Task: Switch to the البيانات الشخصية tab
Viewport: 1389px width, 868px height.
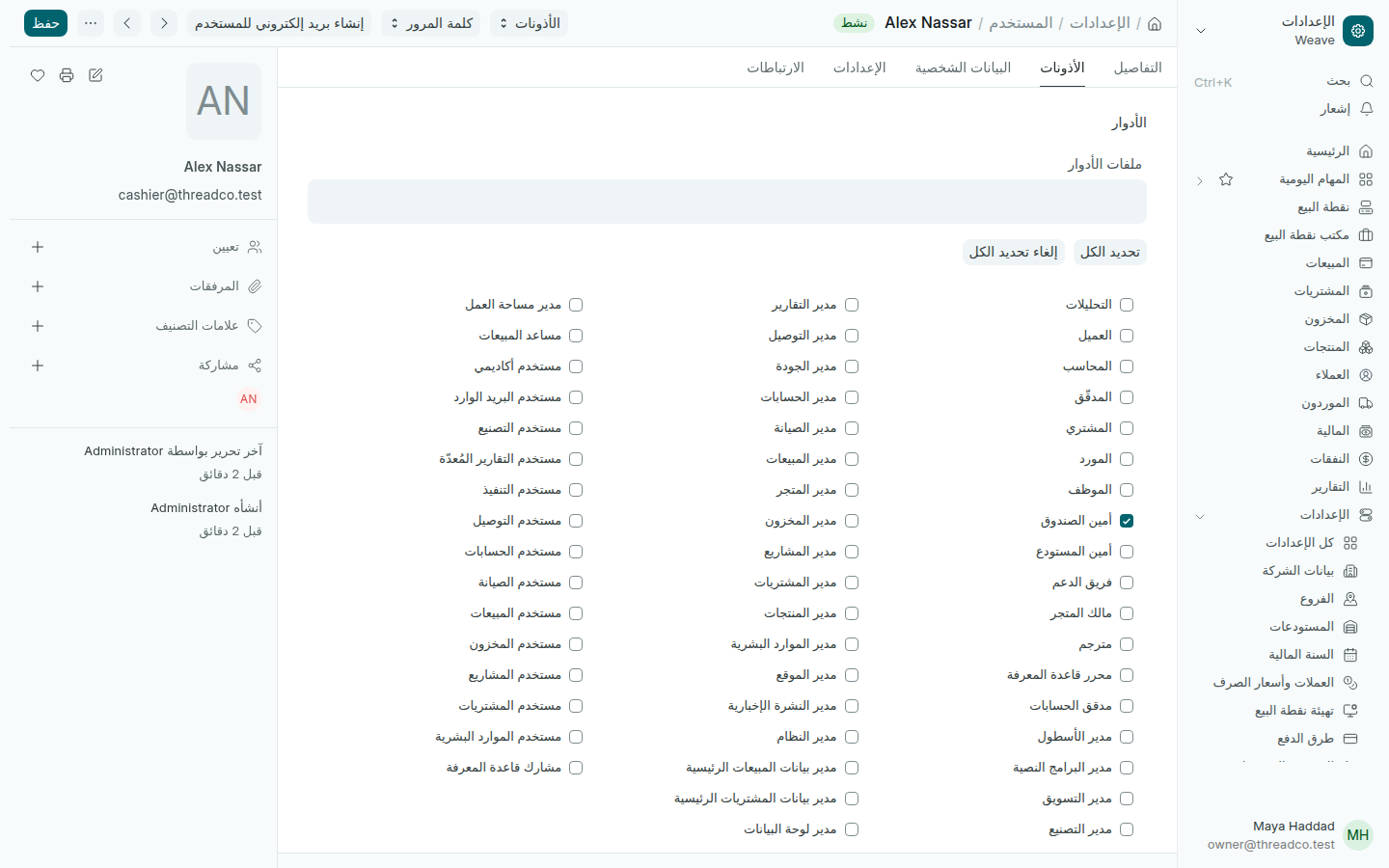Action: point(964,68)
